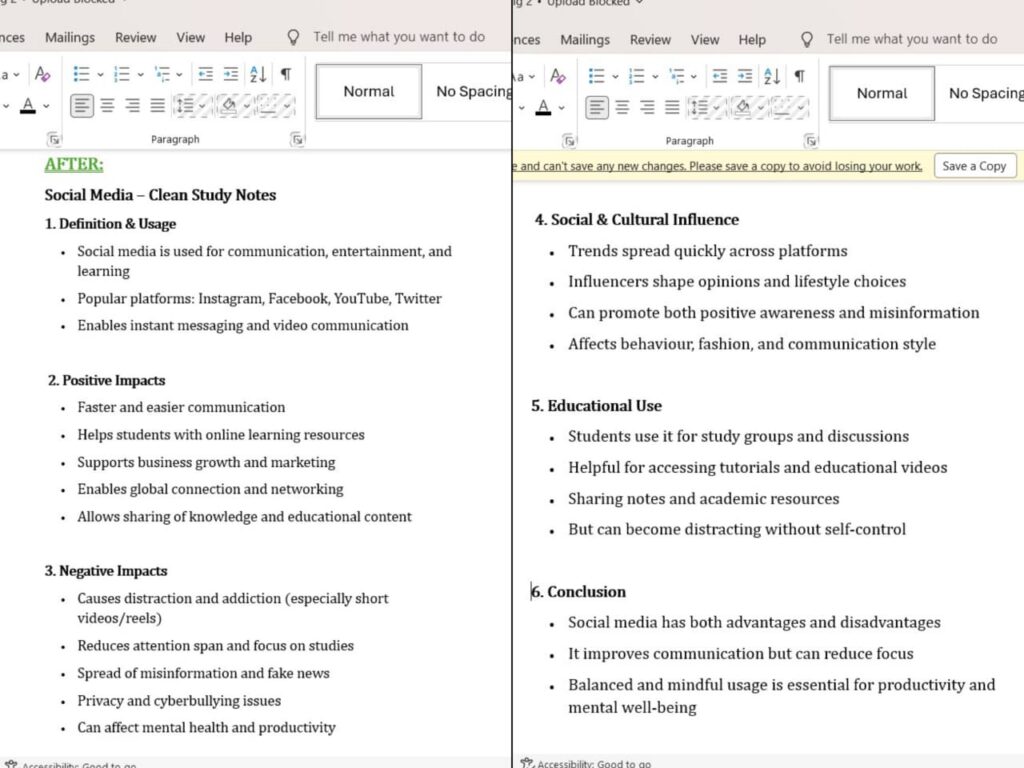The image size is (1024, 768).
Task: Click font color A icon in left window
Action: tap(27, 105)
